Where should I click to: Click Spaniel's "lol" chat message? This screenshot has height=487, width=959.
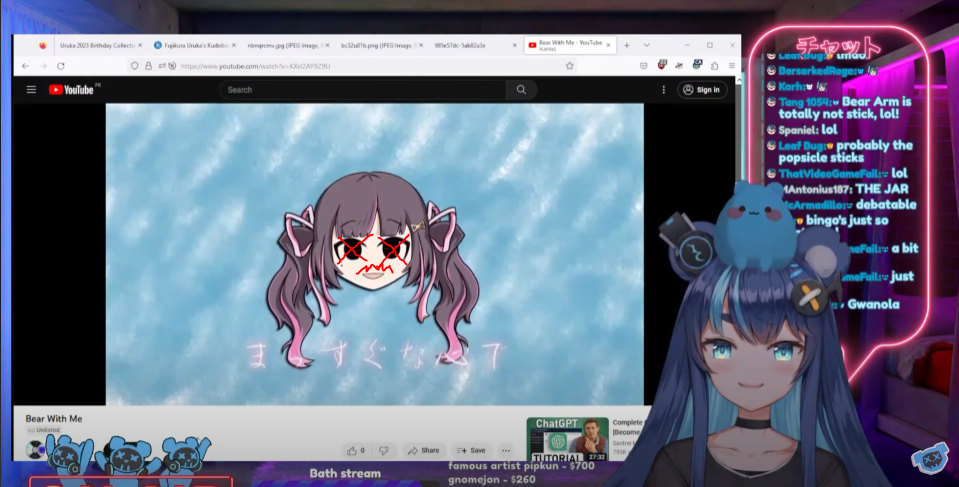click(x=829, y=130)
